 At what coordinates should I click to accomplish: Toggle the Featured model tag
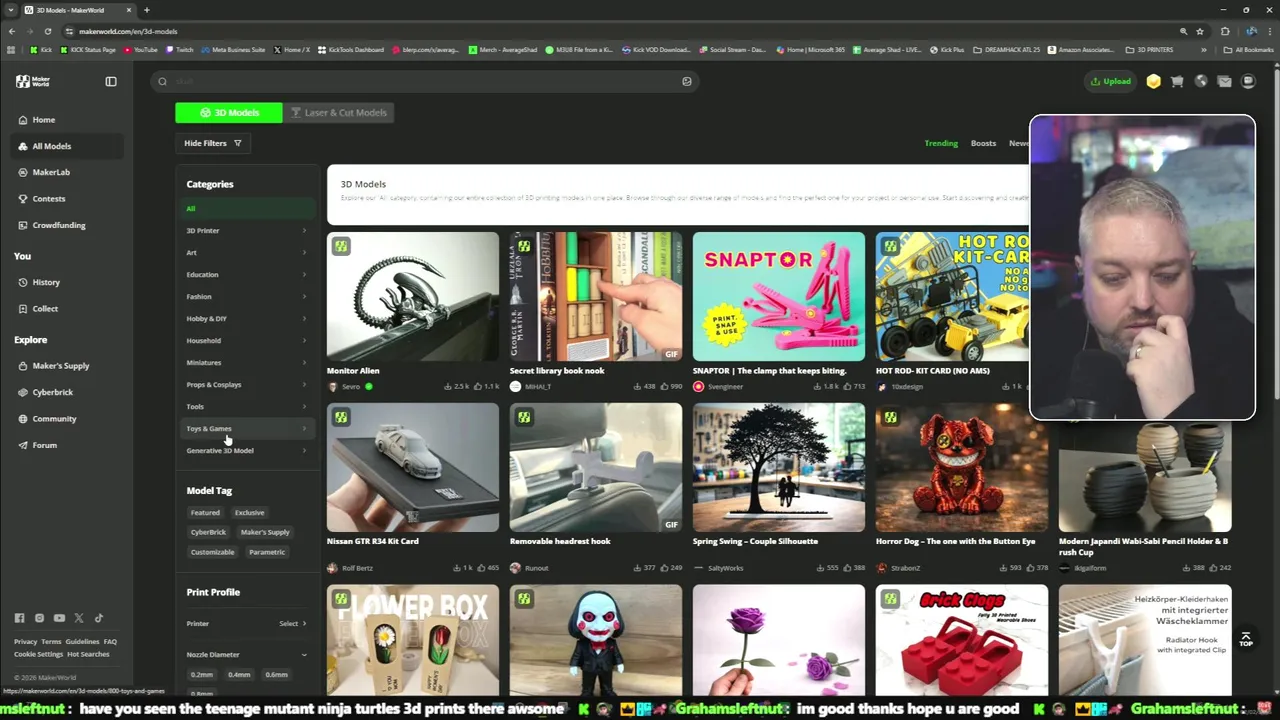click(205, 513)
